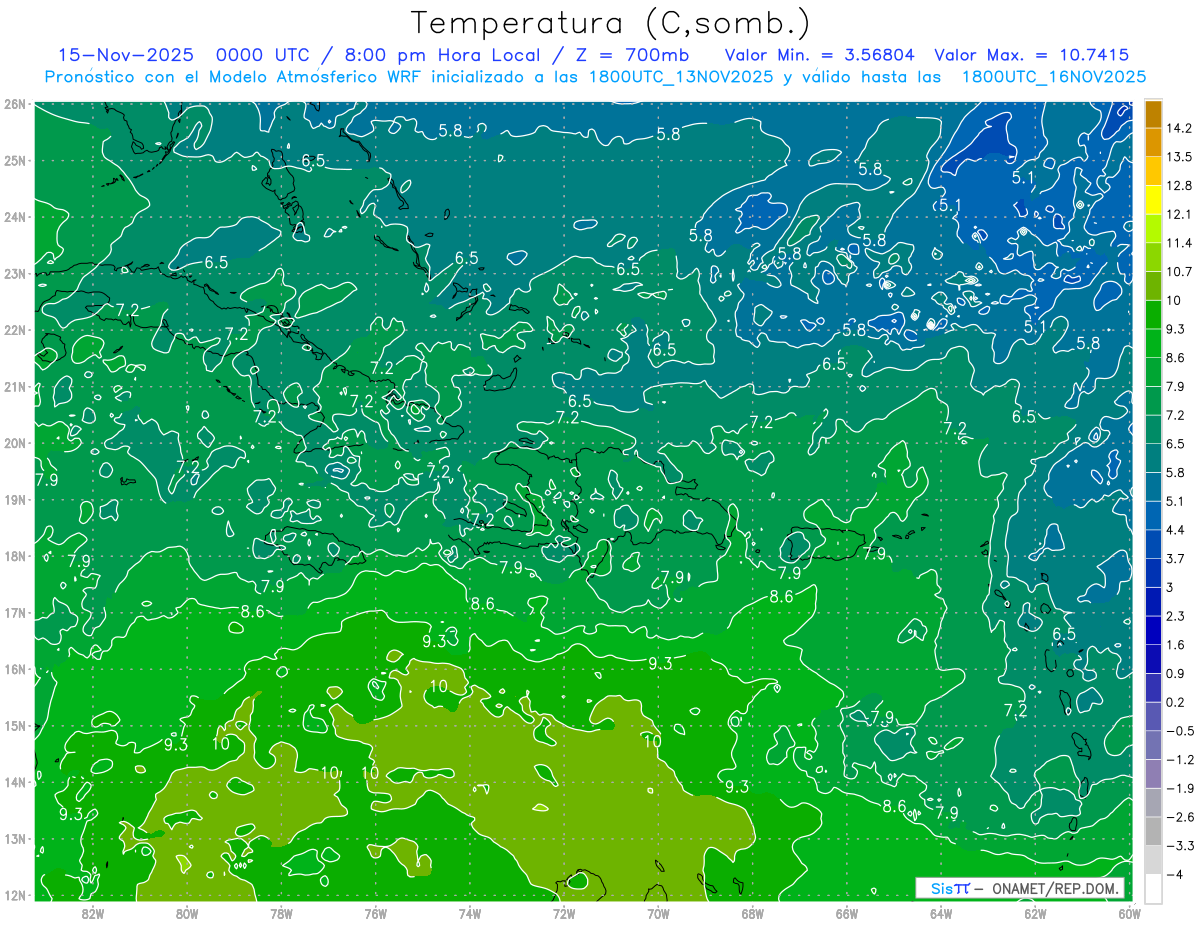Click the white bottom segment of the color bar
Screen dimensions: 1200x927
pos(1154,888)
